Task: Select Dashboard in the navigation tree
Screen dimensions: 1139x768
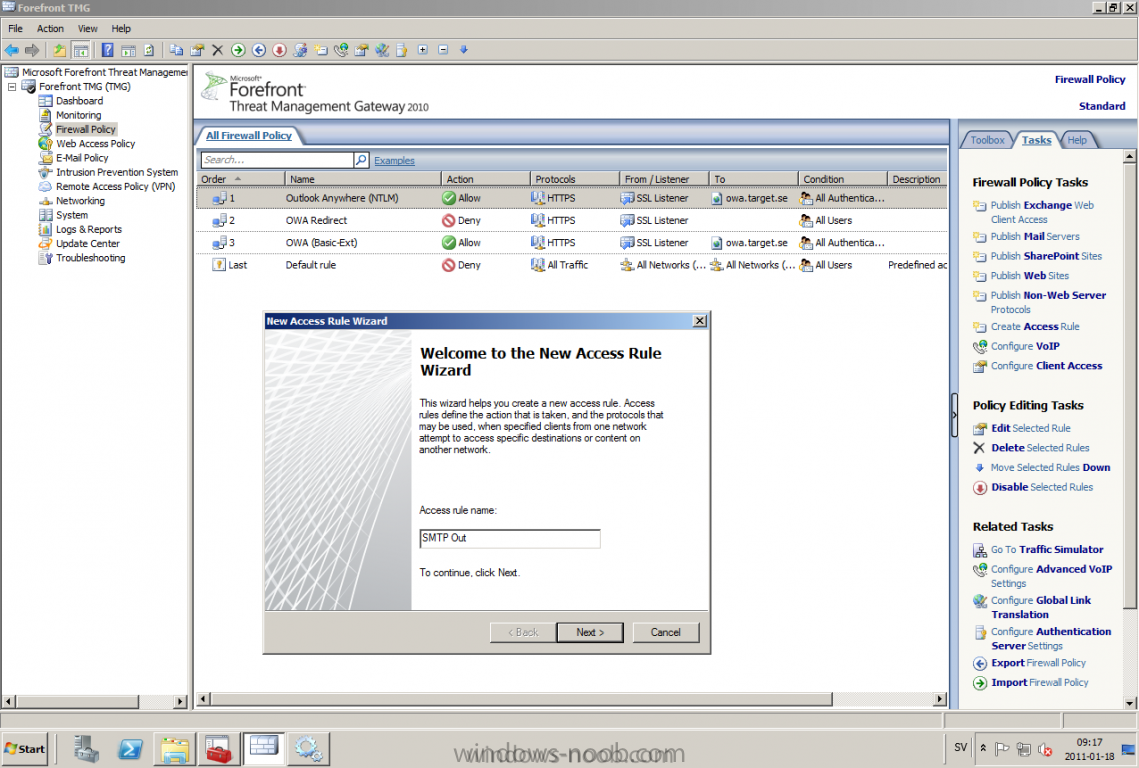Action: 79,101
